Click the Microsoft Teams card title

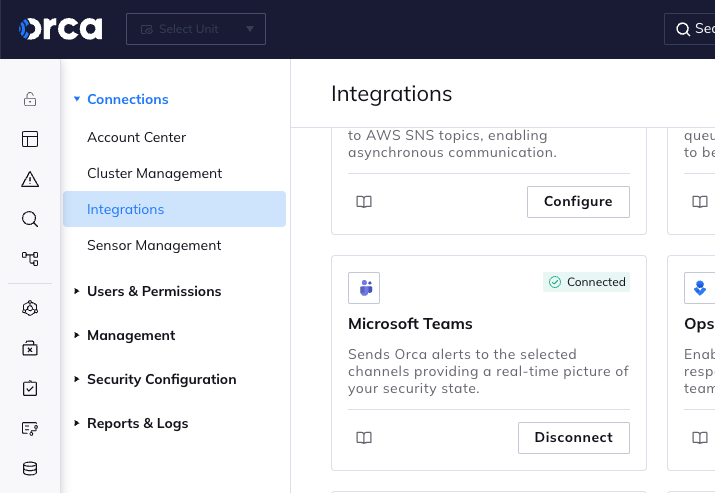coord(410,324)
